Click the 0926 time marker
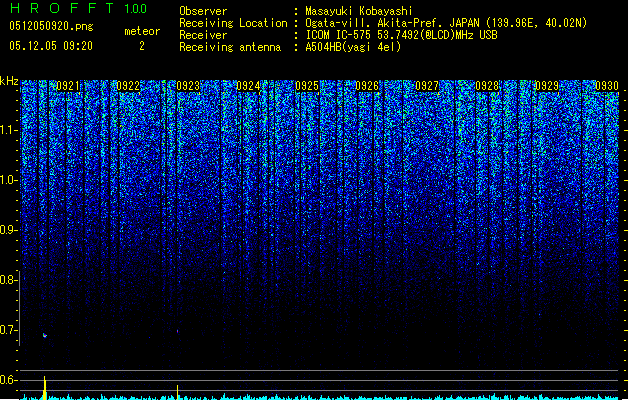 367,86
